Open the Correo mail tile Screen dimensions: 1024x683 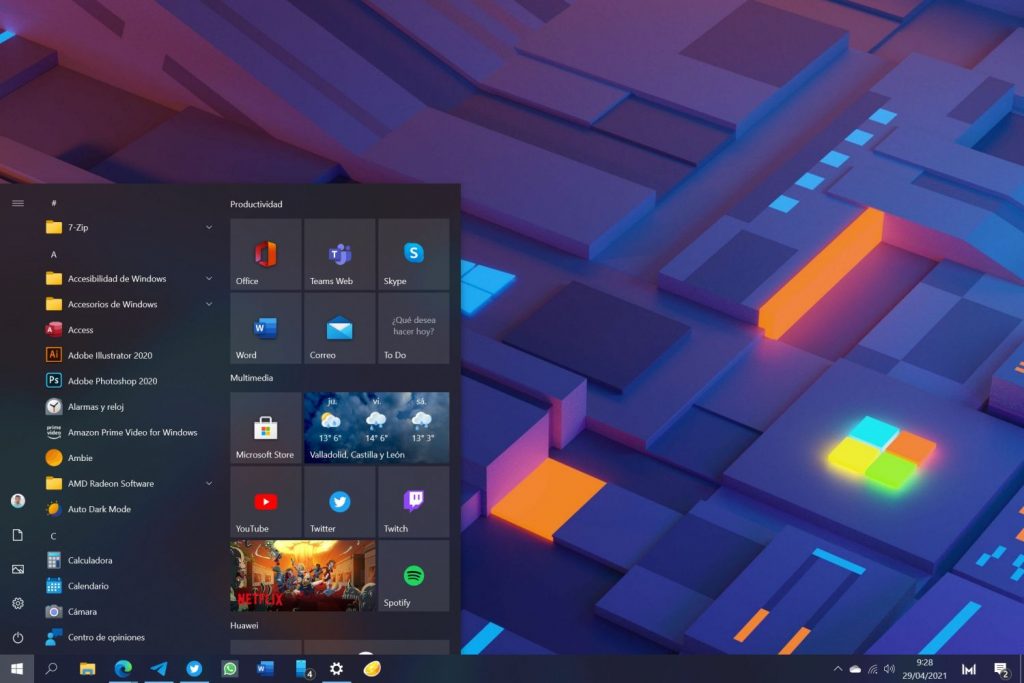339,328
